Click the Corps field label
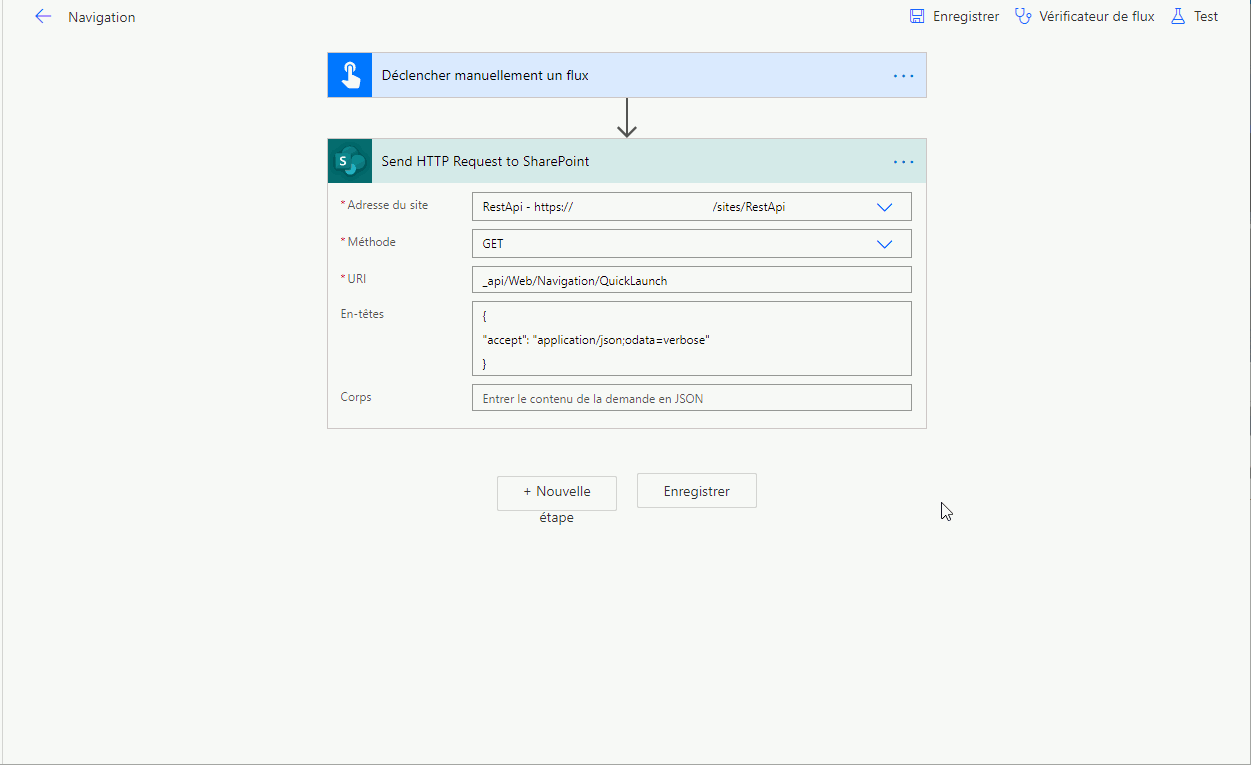 click(356, 397)
